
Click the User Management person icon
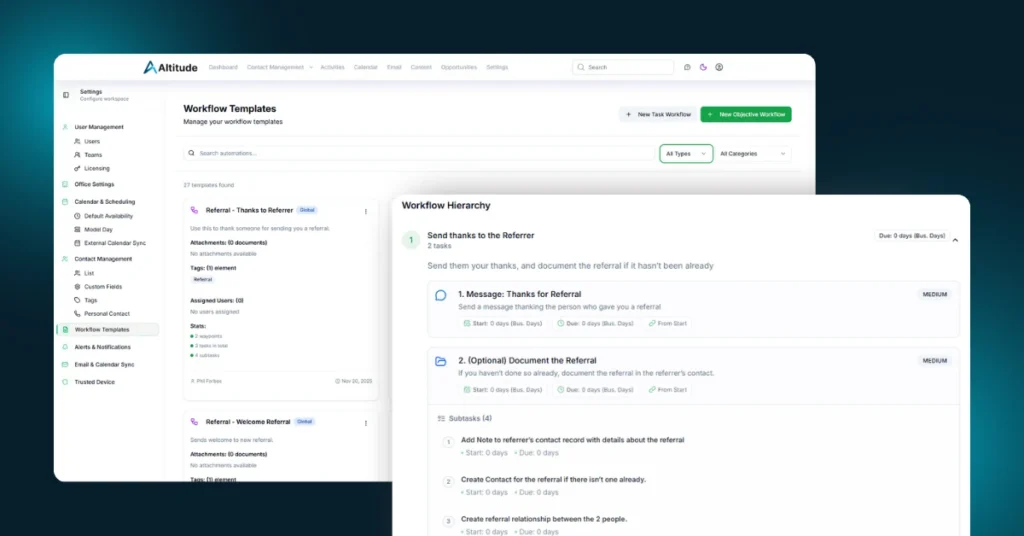[x=65, y=127]
